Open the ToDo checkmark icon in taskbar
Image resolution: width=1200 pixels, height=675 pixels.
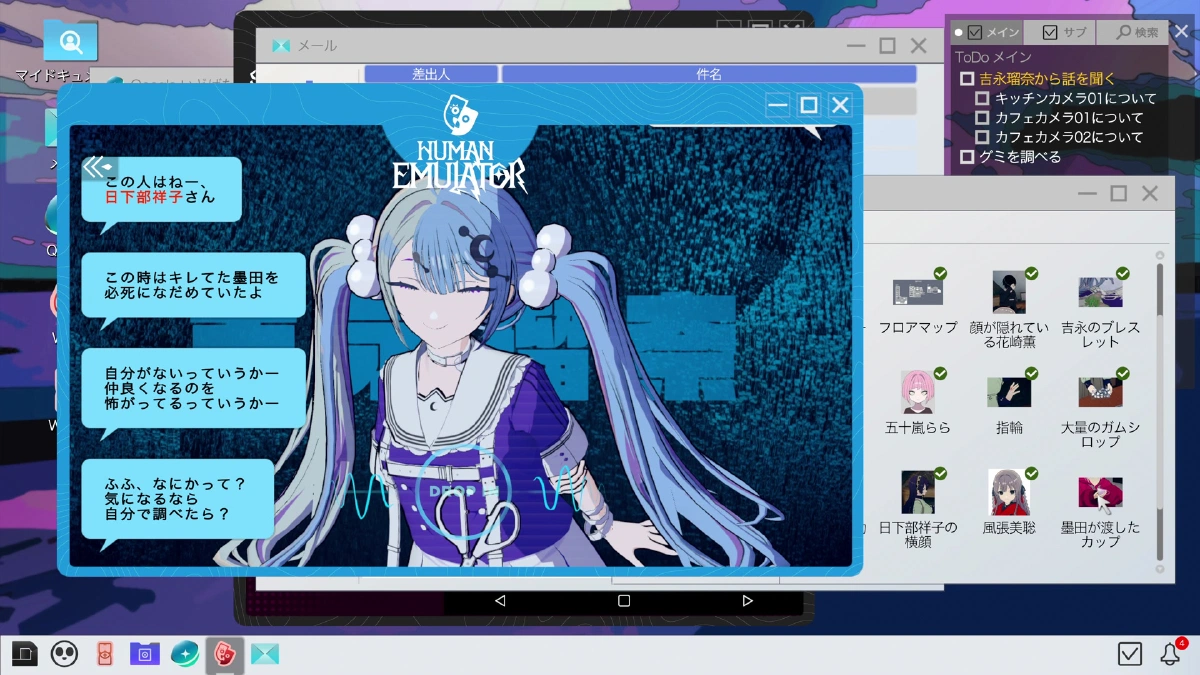pyautogui.click(x=1130, y=654)
